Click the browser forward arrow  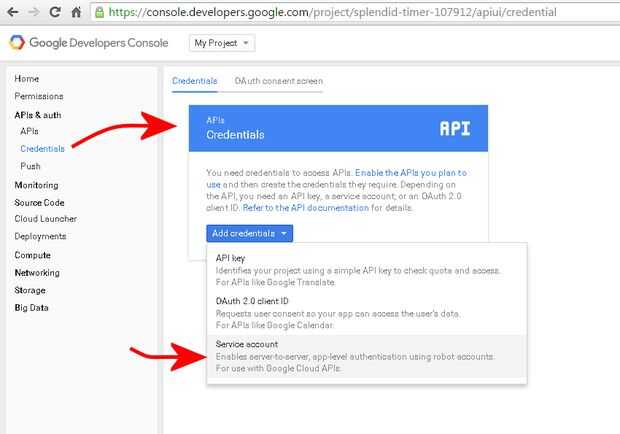(34, 12)
